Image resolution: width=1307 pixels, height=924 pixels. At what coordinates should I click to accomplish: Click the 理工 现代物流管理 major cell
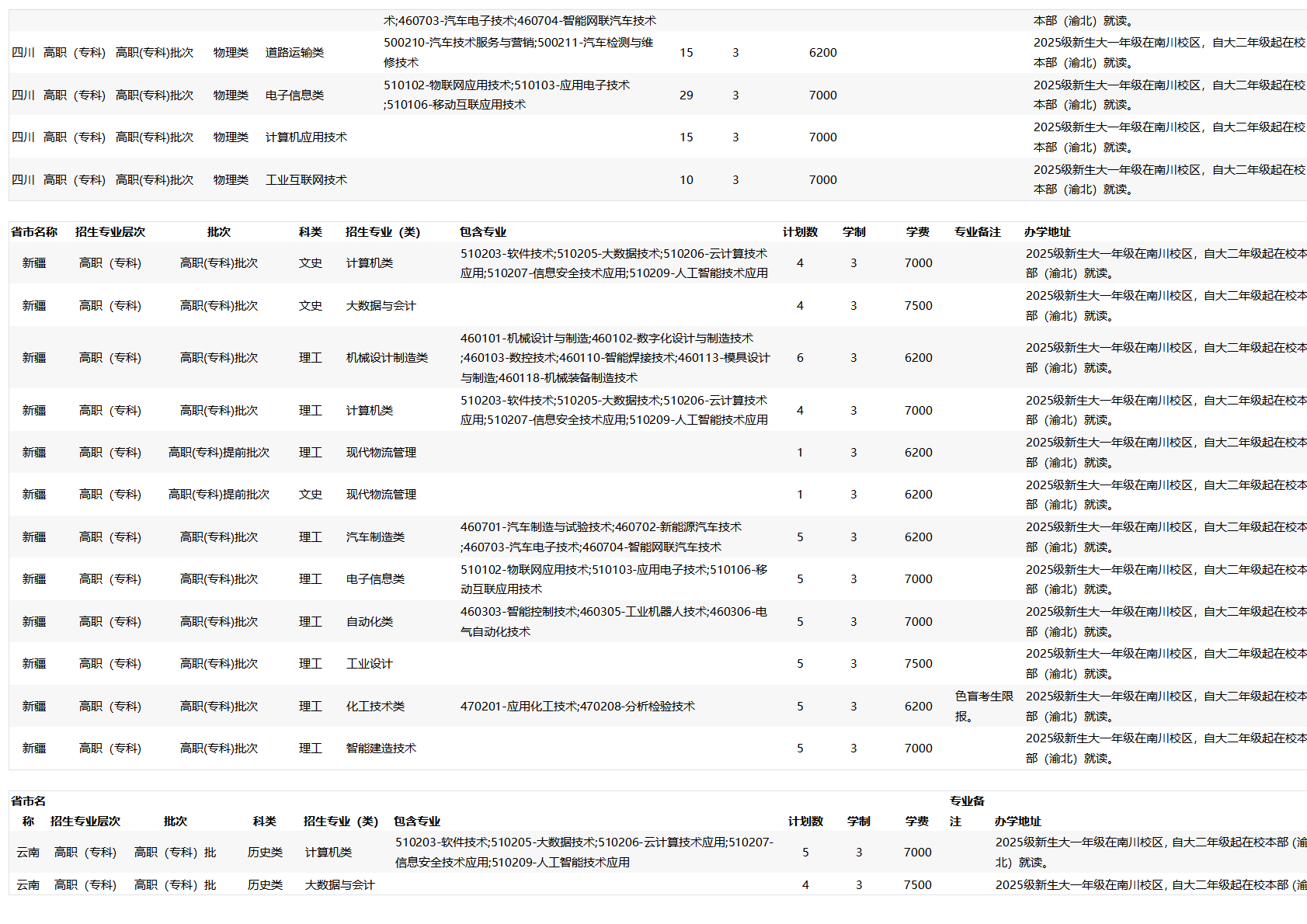coord(381,452)
